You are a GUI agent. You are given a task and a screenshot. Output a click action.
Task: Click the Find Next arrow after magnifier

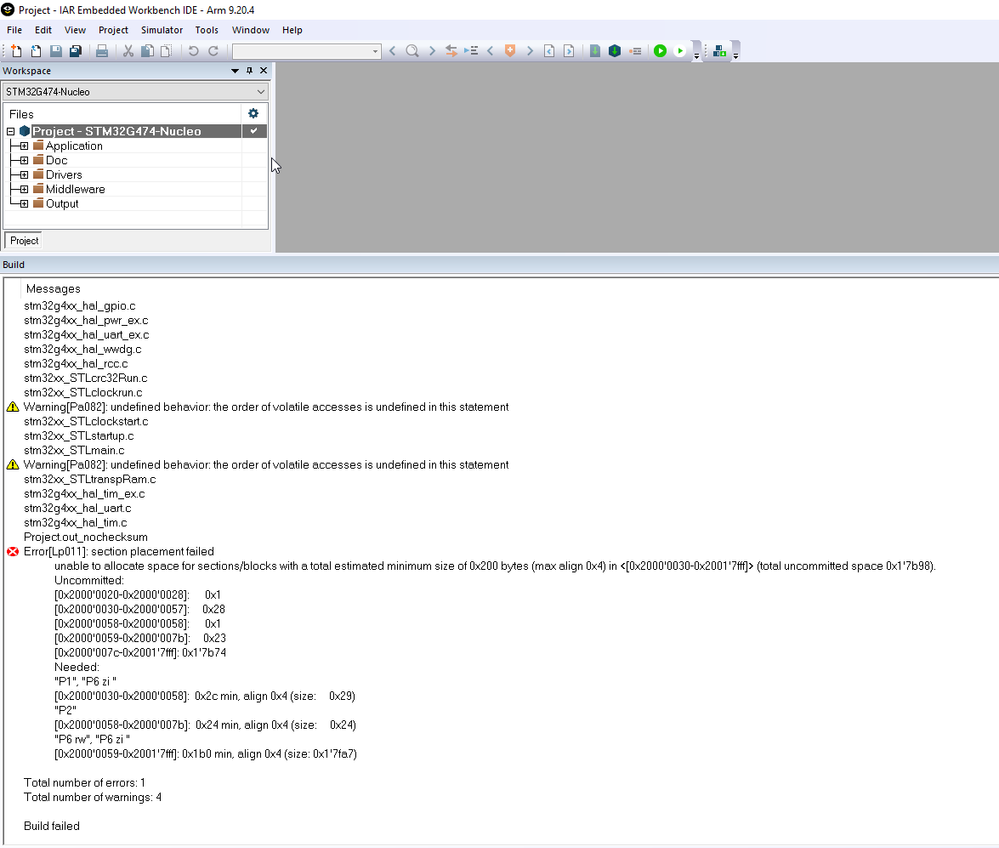click(432, 51)
